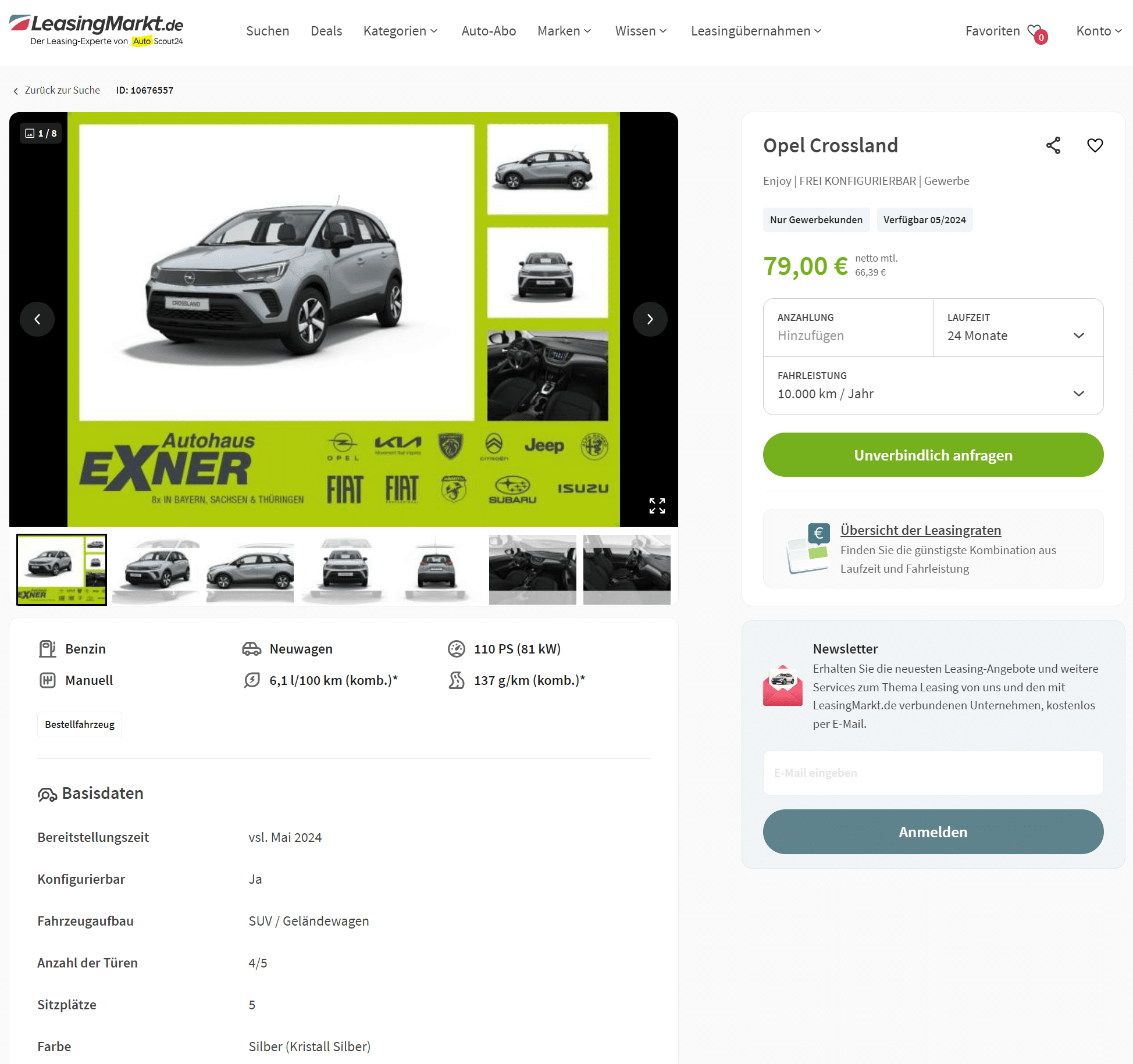Open Fahrleistung 10.000 km dropdown
Viewport: 1133px width, 1064px height.
pyautogui.click(x=934, y=386)
